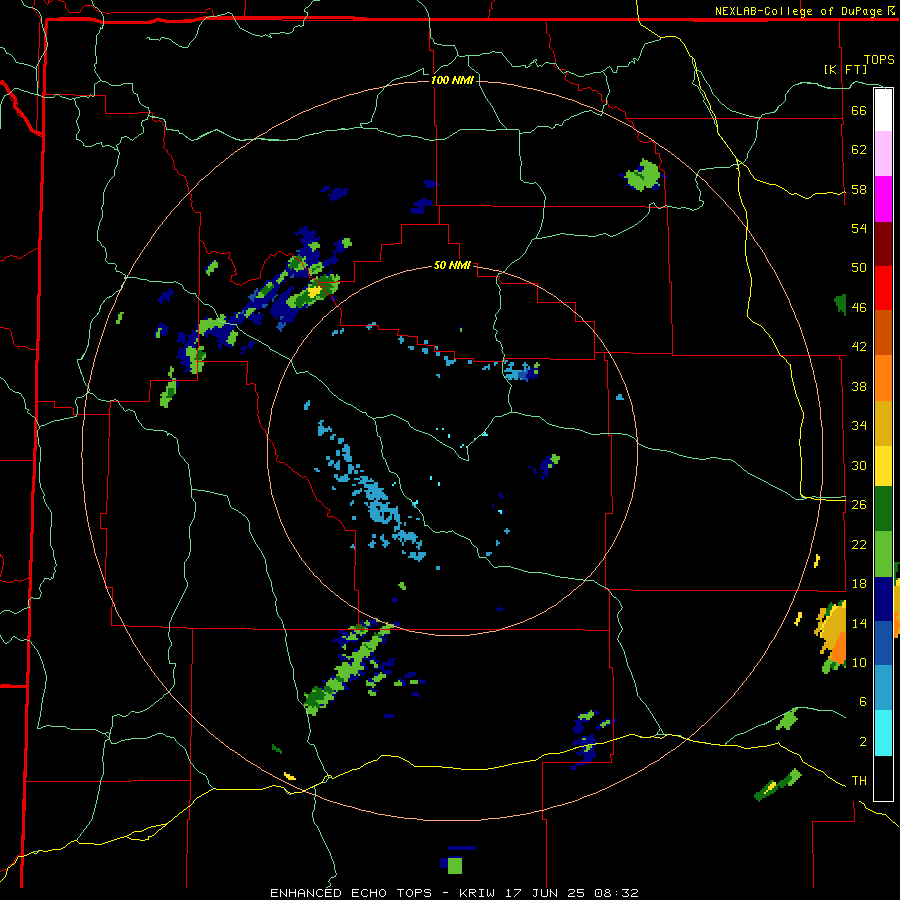Click the legend value 66
Viewport: 900px width, 900px height.
point(859,110)
